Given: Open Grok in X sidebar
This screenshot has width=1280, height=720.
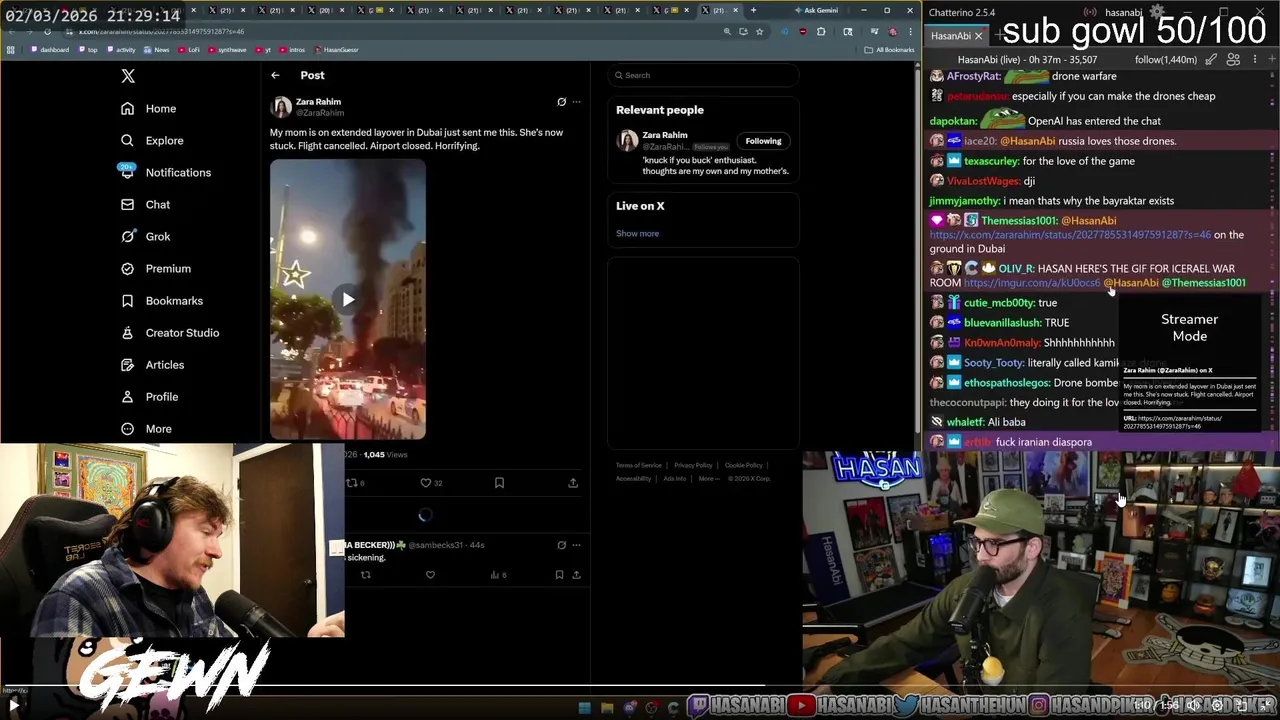Looking at the screenshot, I should (x=146, y=237).
